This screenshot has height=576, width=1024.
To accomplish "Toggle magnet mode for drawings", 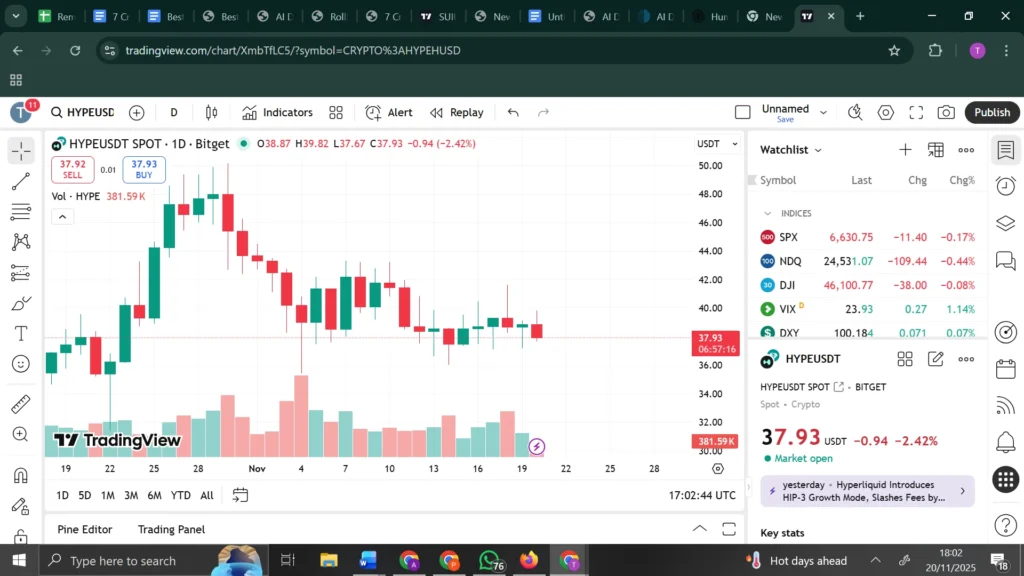I will tap(21, 475).
